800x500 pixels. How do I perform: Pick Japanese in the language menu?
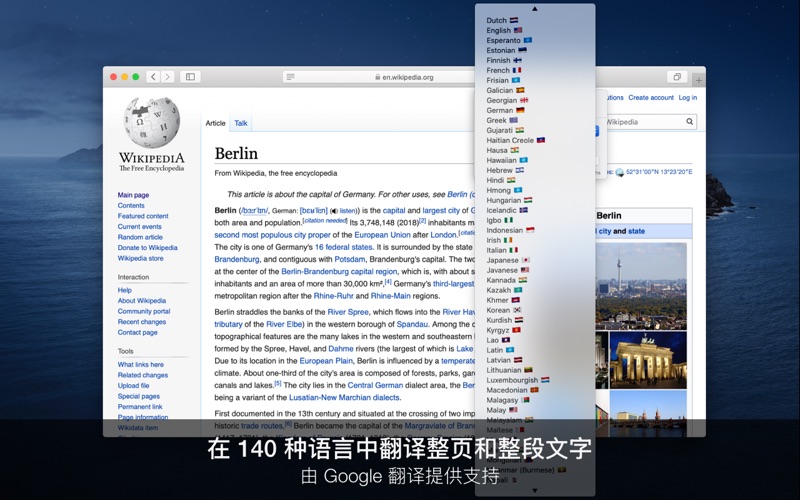(508, 260)
